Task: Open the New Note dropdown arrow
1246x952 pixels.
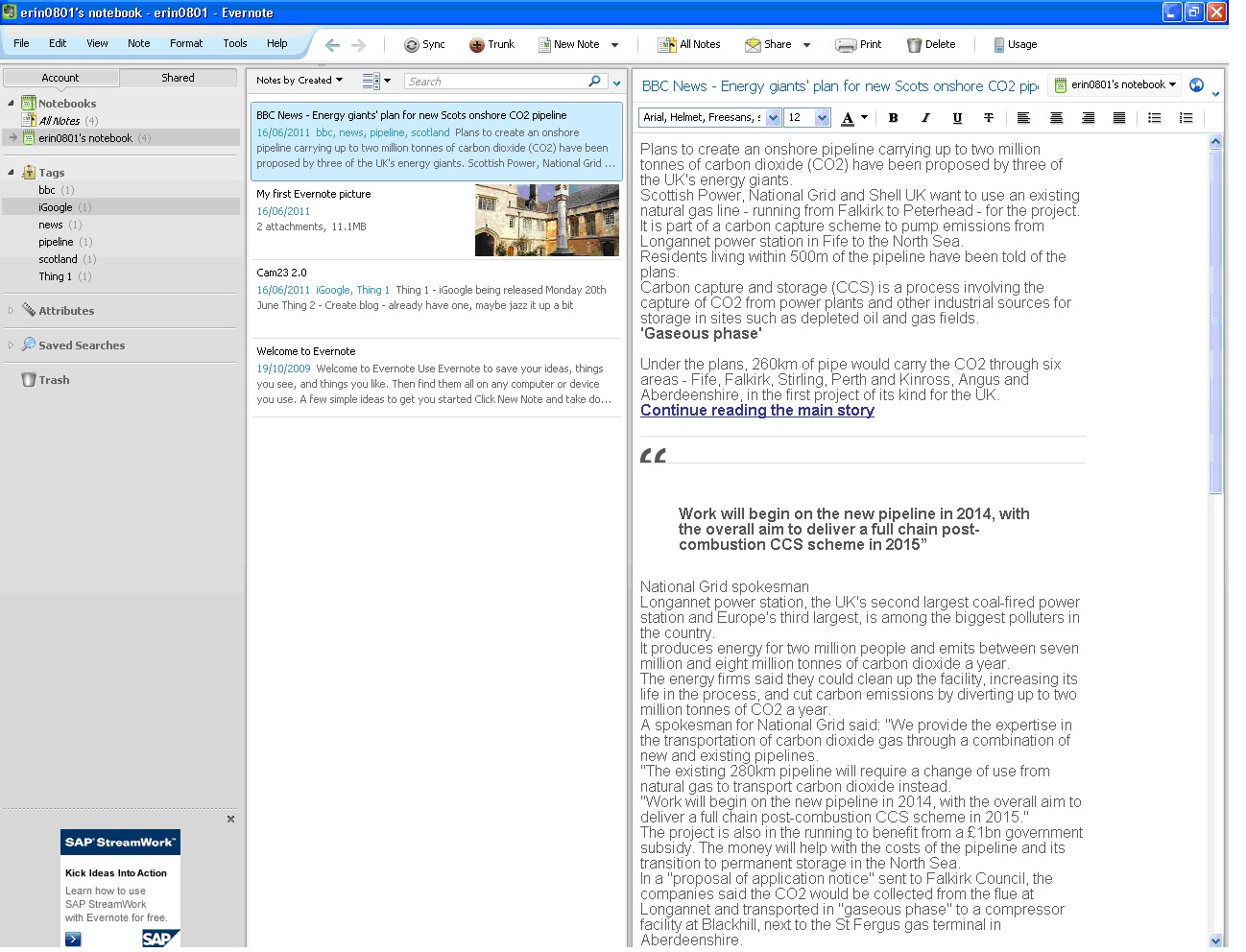Action: click(x=614, y=45)
